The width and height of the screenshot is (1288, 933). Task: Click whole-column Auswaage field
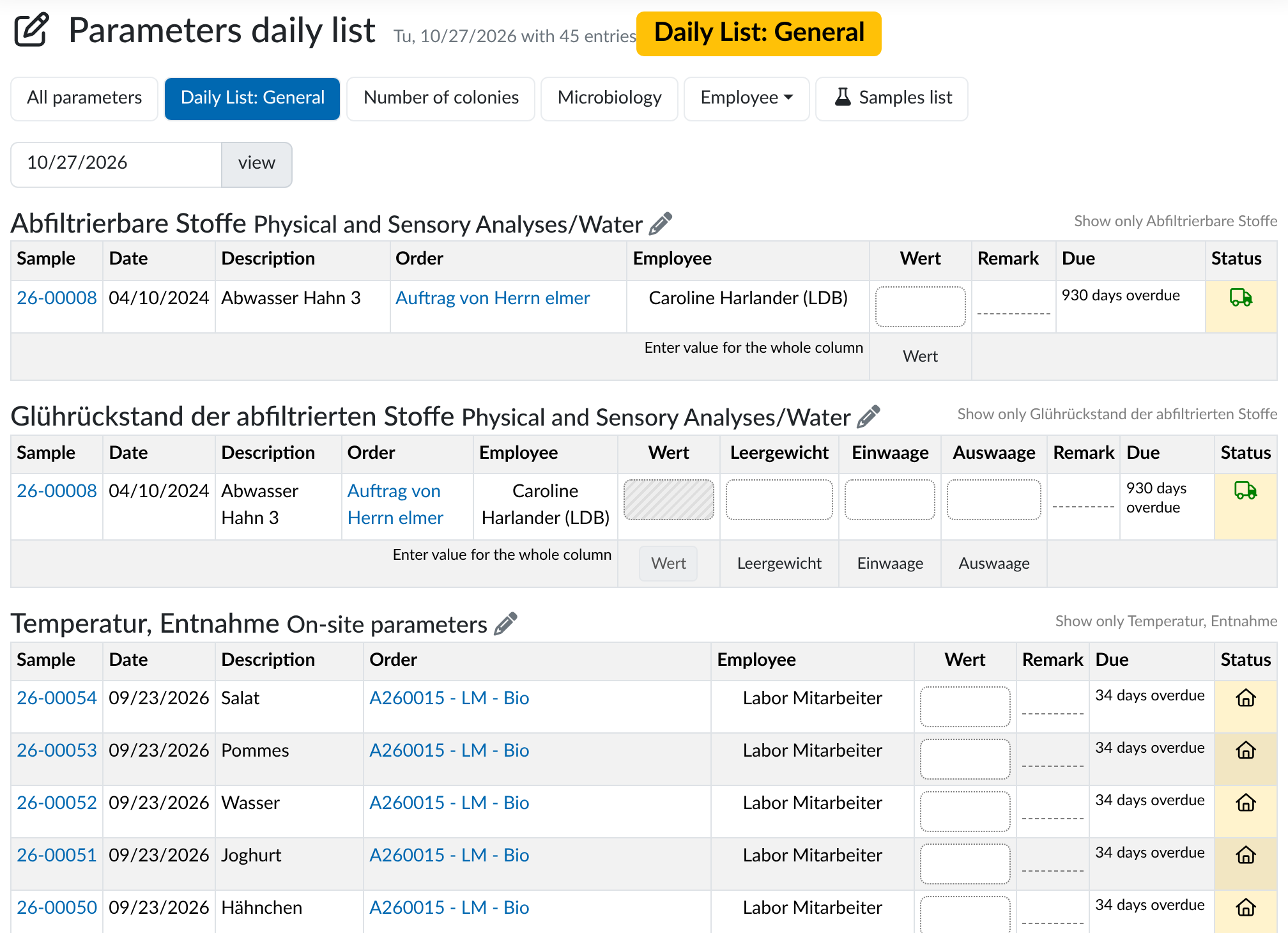click(994, 563)
